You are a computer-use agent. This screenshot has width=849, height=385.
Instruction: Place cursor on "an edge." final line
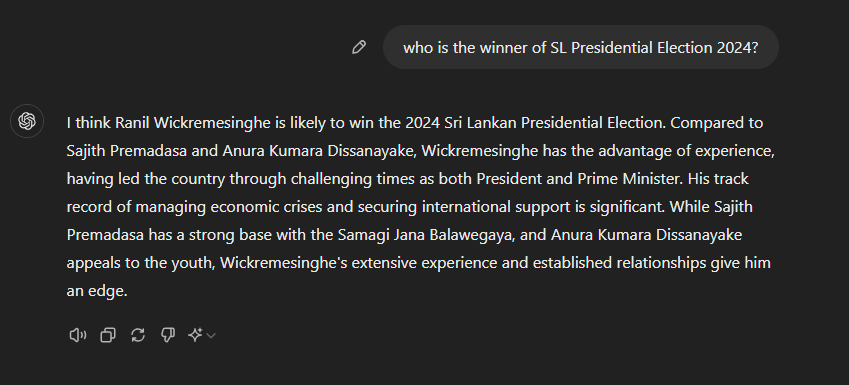(x=97, y=291)
